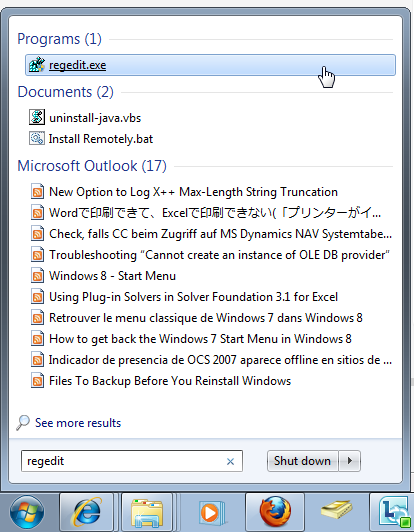The height and width of the screenshot is (532, 414).
Task: Launch Firefox from taskbar
Action: (275, 512)
